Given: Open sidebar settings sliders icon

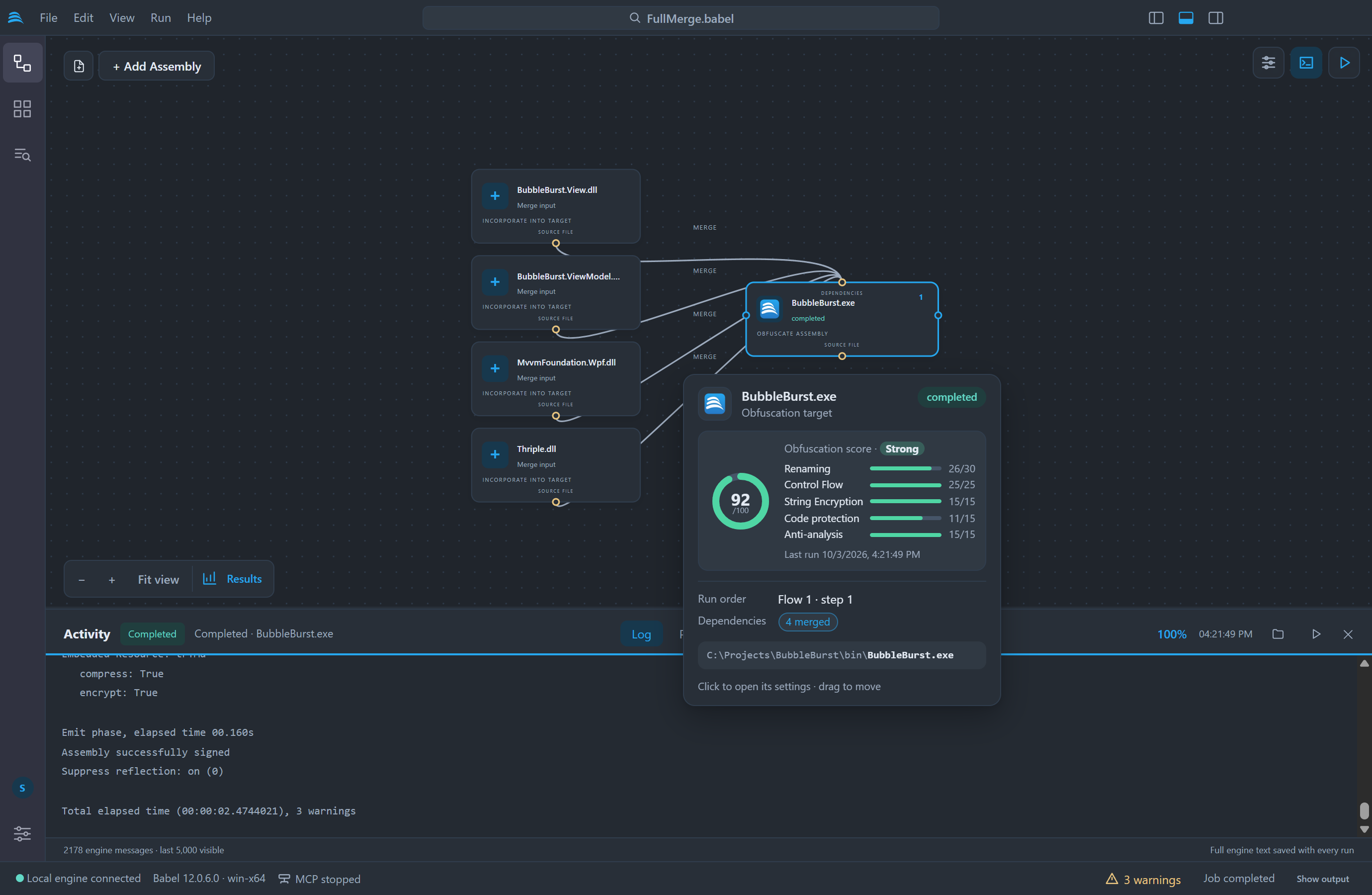Looking at the screenshot, I should point(22,833).
